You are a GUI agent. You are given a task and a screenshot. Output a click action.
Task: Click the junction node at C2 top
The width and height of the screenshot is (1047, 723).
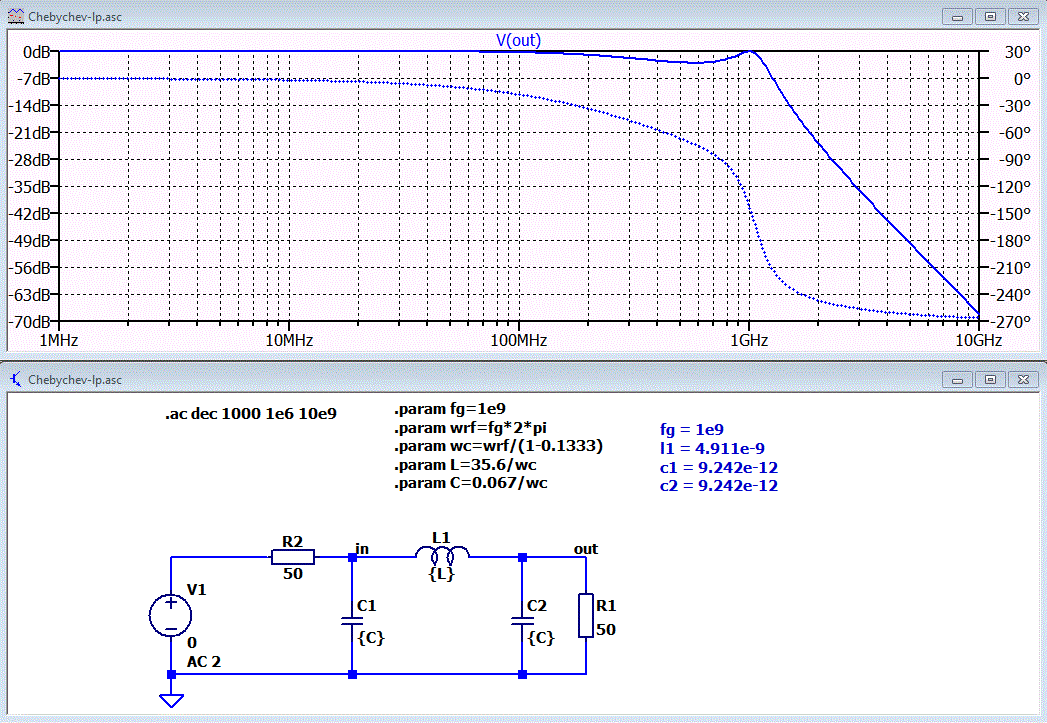[522, 557]
